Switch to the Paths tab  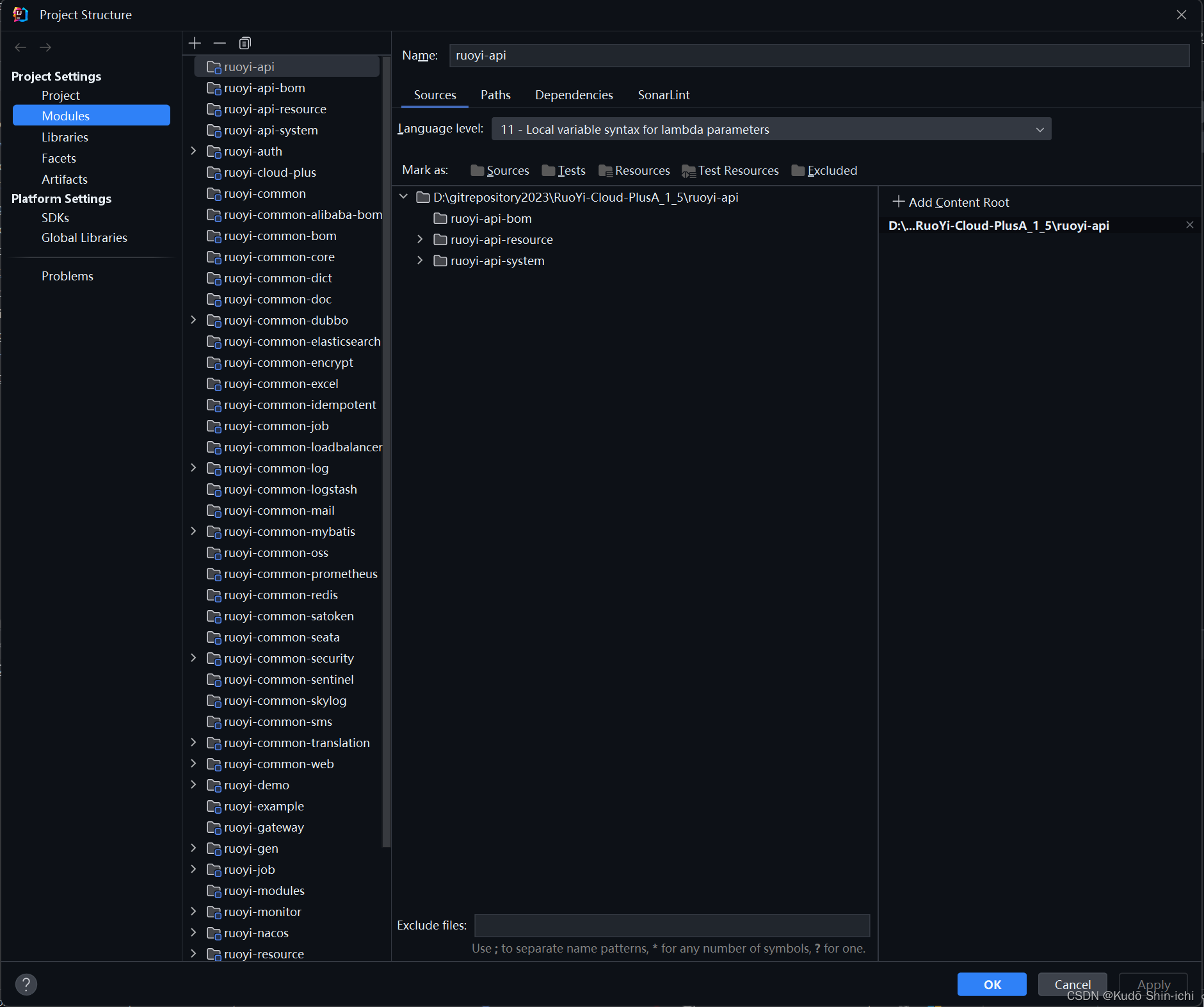pos(495,95)
